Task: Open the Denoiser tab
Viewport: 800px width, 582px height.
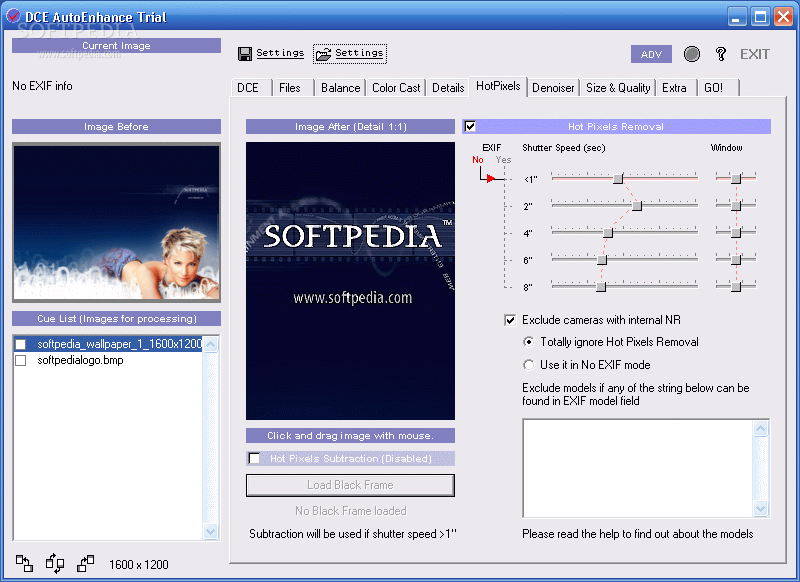Action: coord(553,88)
